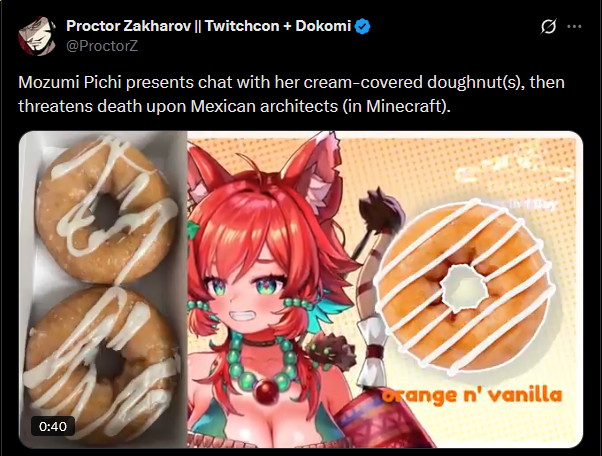602x456 pixels.
Task: Play the doughnut video in the tweet
Action: pyautogui.click(x=301, y=289)
